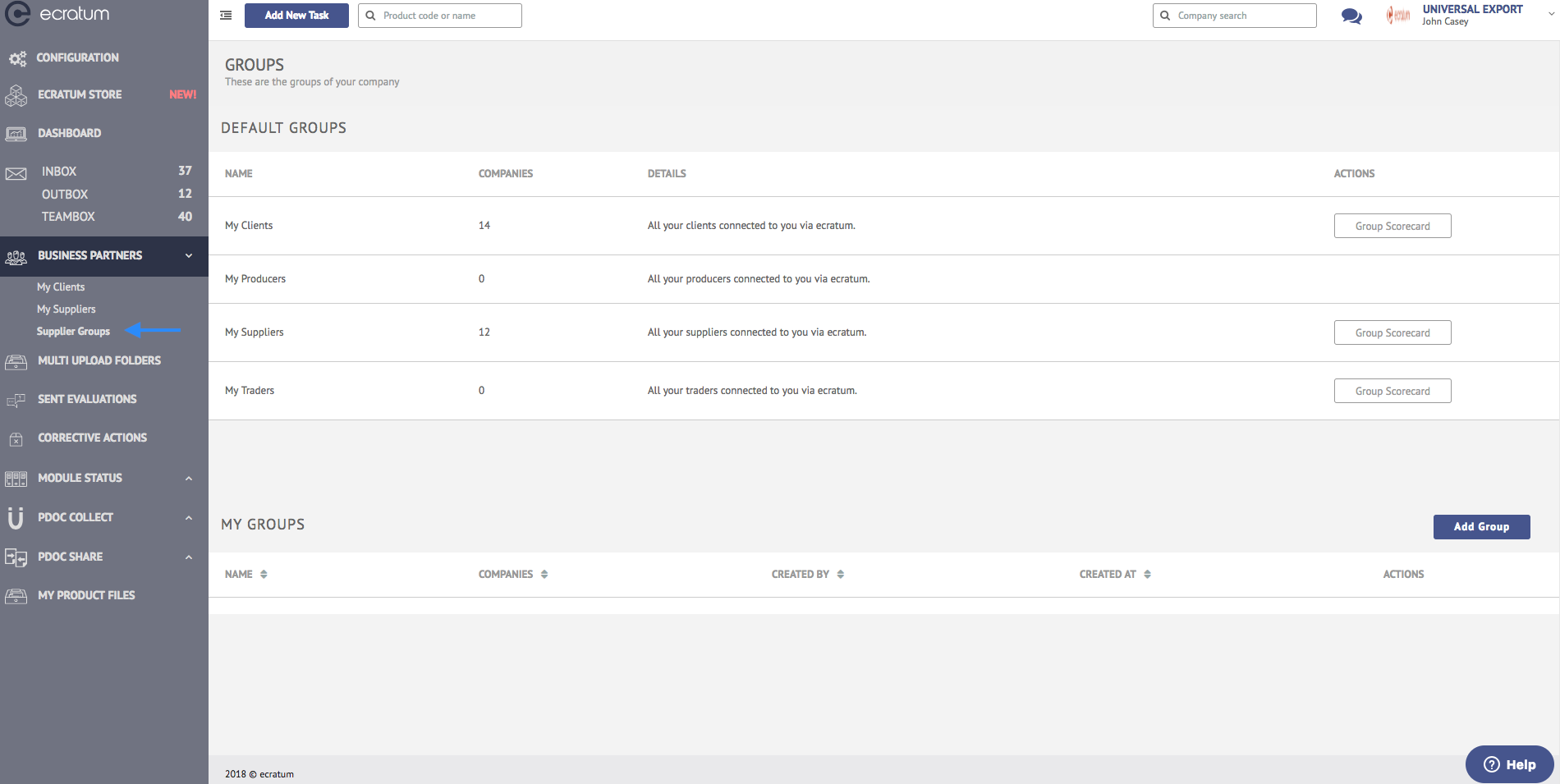Open the Teambox
Viewport: 1560px width, 784px height.
pyautogui.click(x=68, y=217)
